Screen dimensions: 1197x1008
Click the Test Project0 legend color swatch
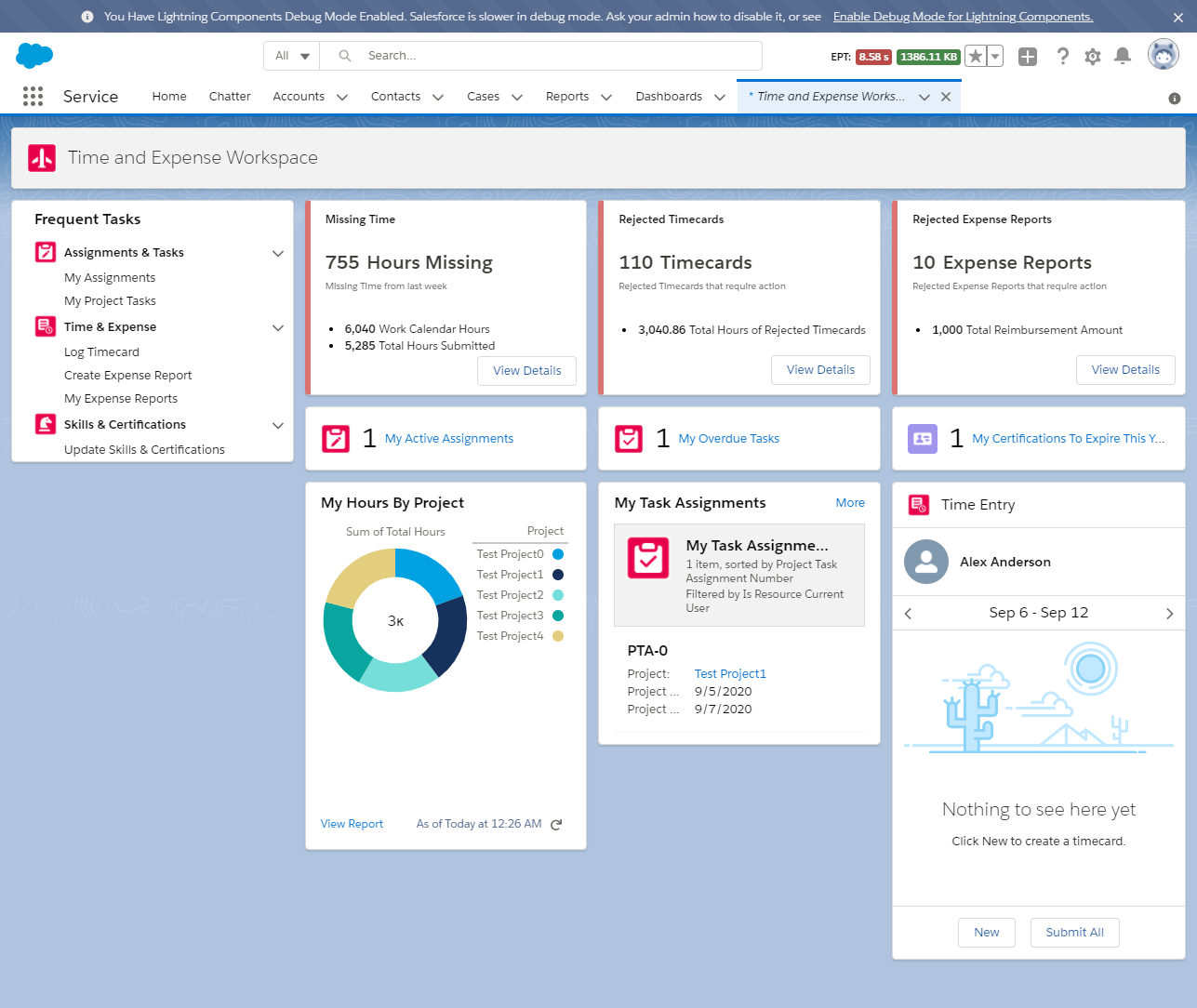(558, 554)
